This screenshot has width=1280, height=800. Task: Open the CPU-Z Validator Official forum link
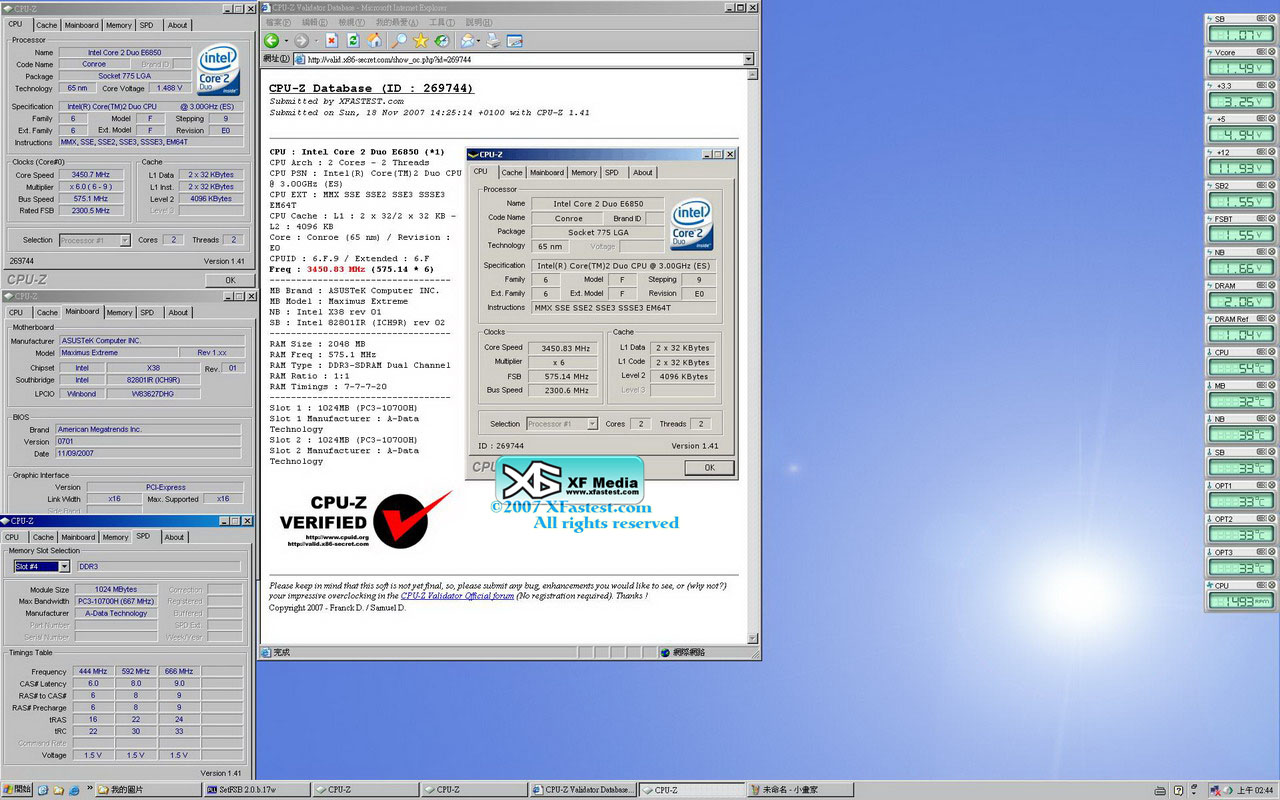(457, 596)
